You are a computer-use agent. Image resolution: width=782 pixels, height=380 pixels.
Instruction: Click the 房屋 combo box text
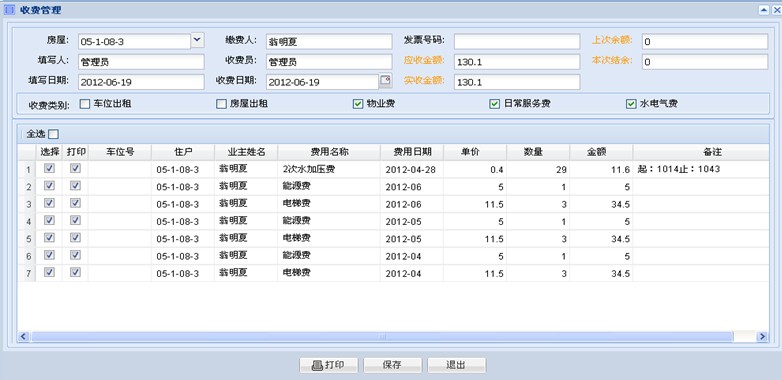[x=134, y=41]
